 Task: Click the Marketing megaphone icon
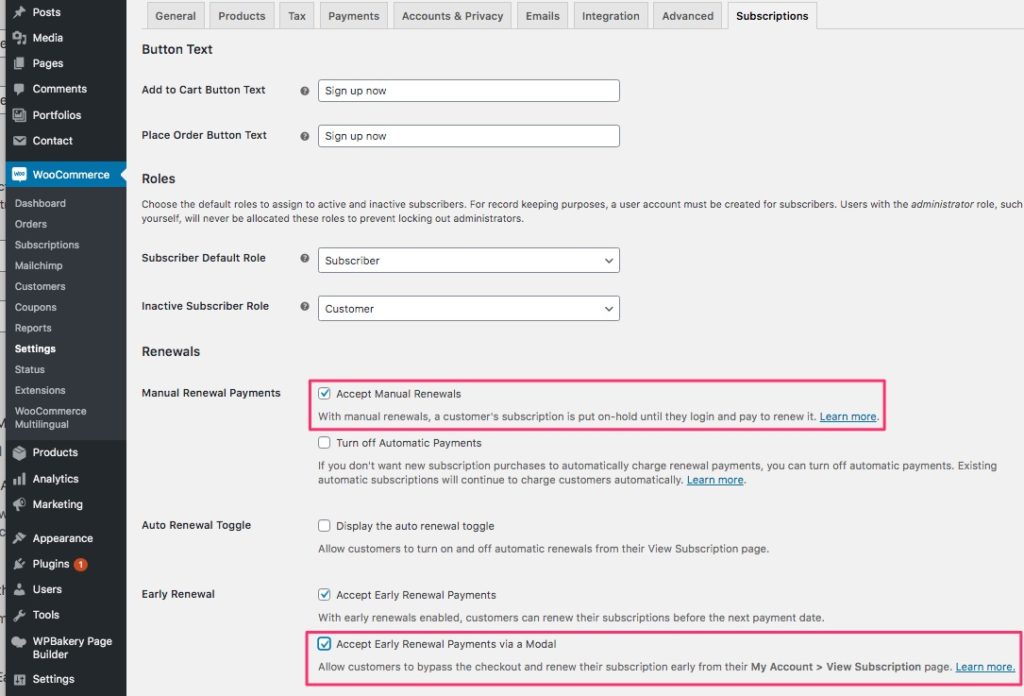pos(20,504)
